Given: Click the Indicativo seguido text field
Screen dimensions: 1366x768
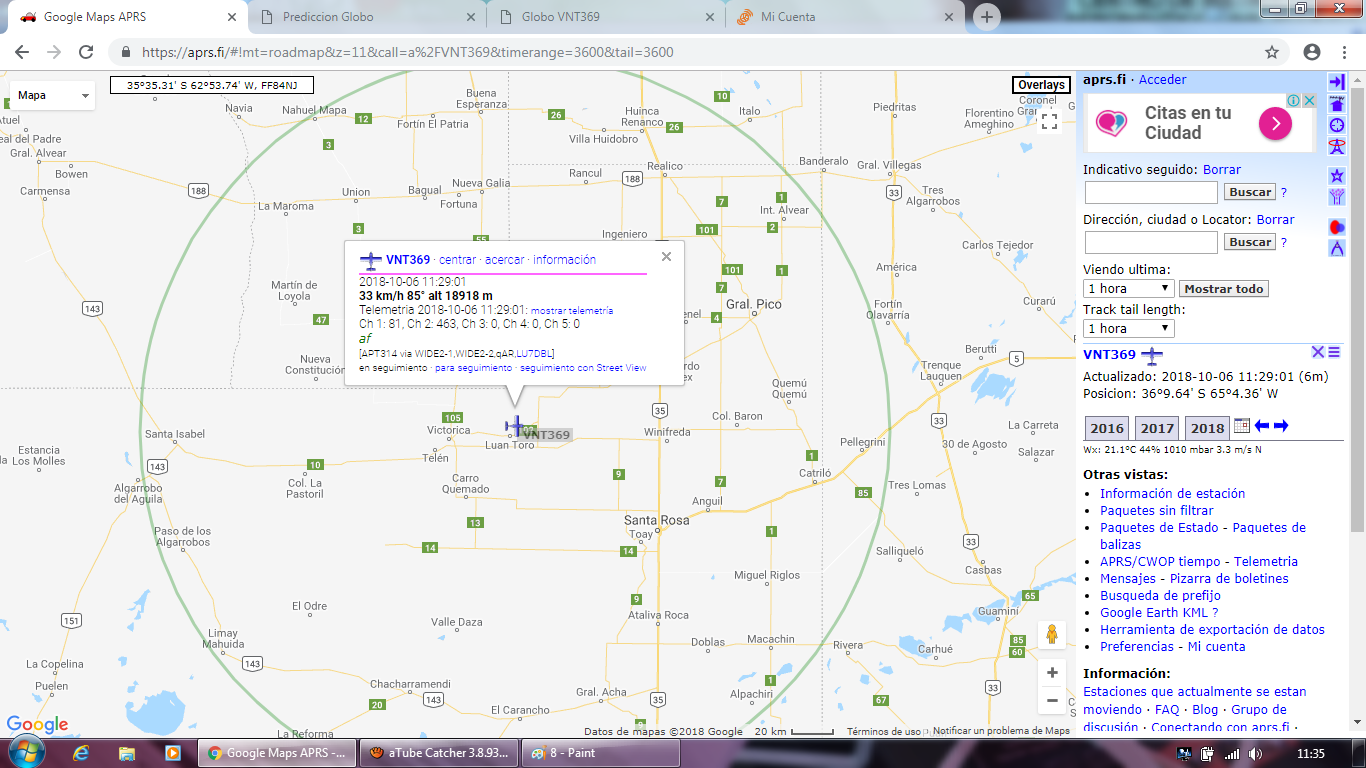Looking at the screenshot, I should 1151,192.
